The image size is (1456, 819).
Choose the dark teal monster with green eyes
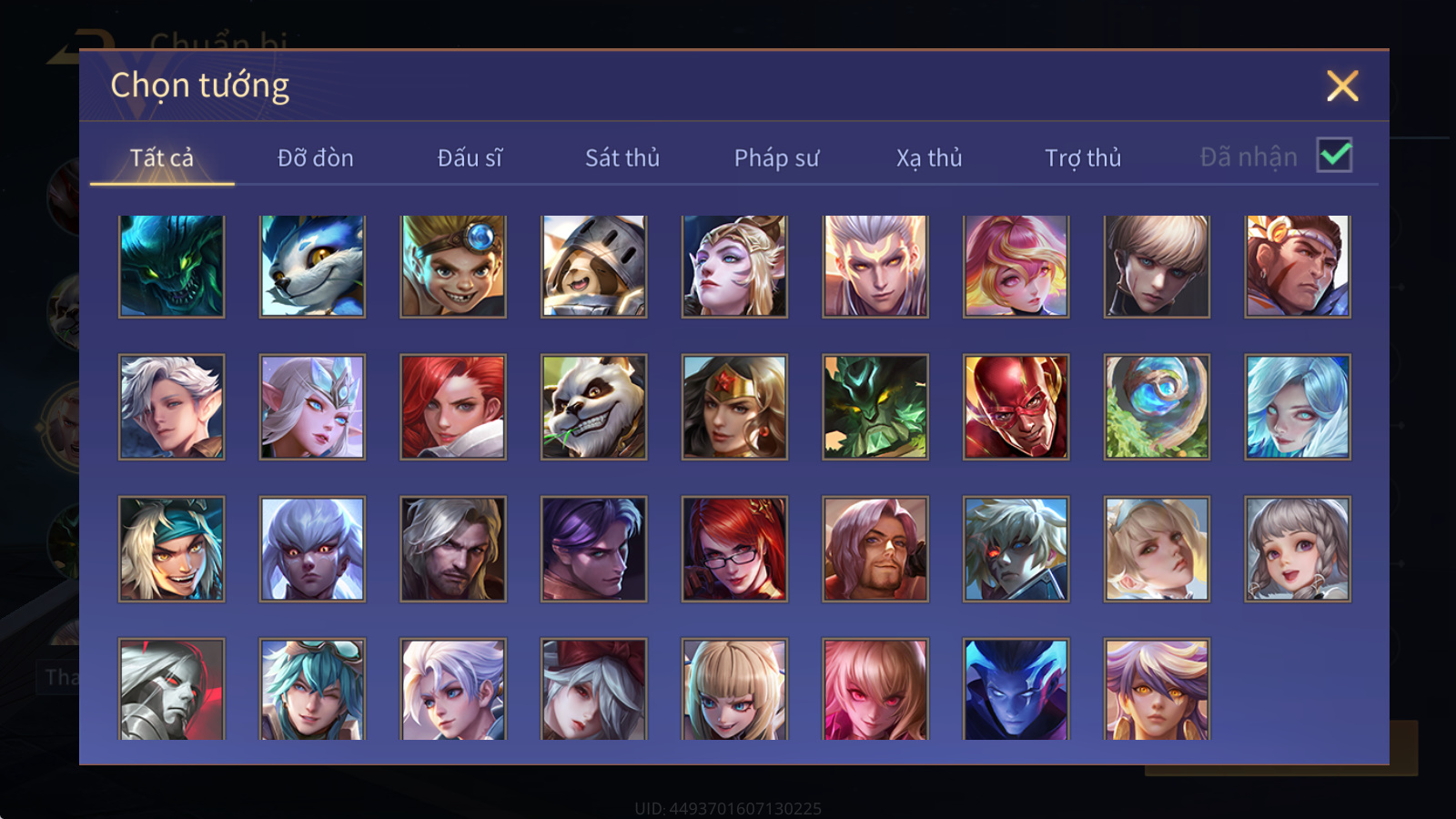coord(171,266)
